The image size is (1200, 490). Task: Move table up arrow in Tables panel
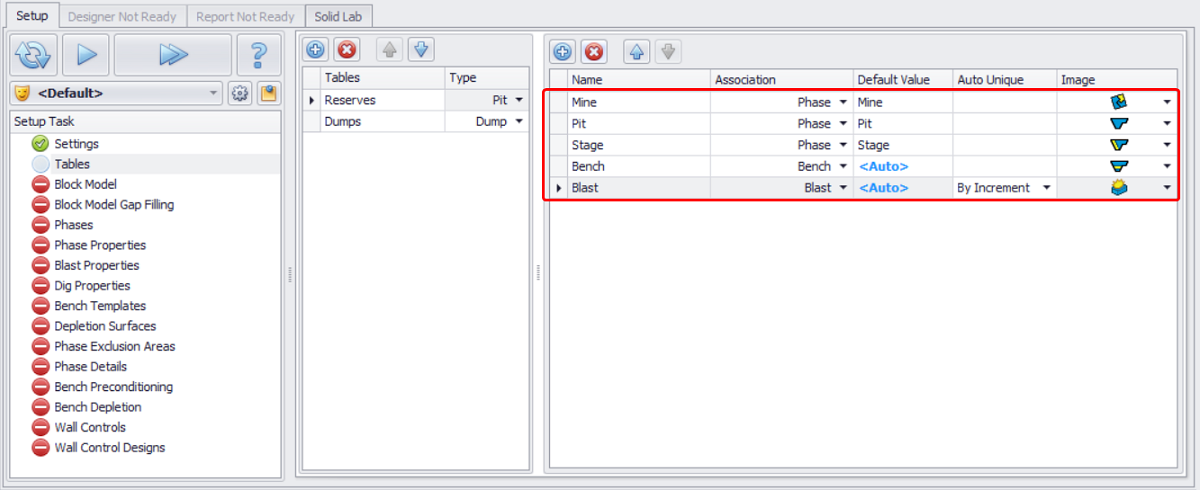[390, 49]
